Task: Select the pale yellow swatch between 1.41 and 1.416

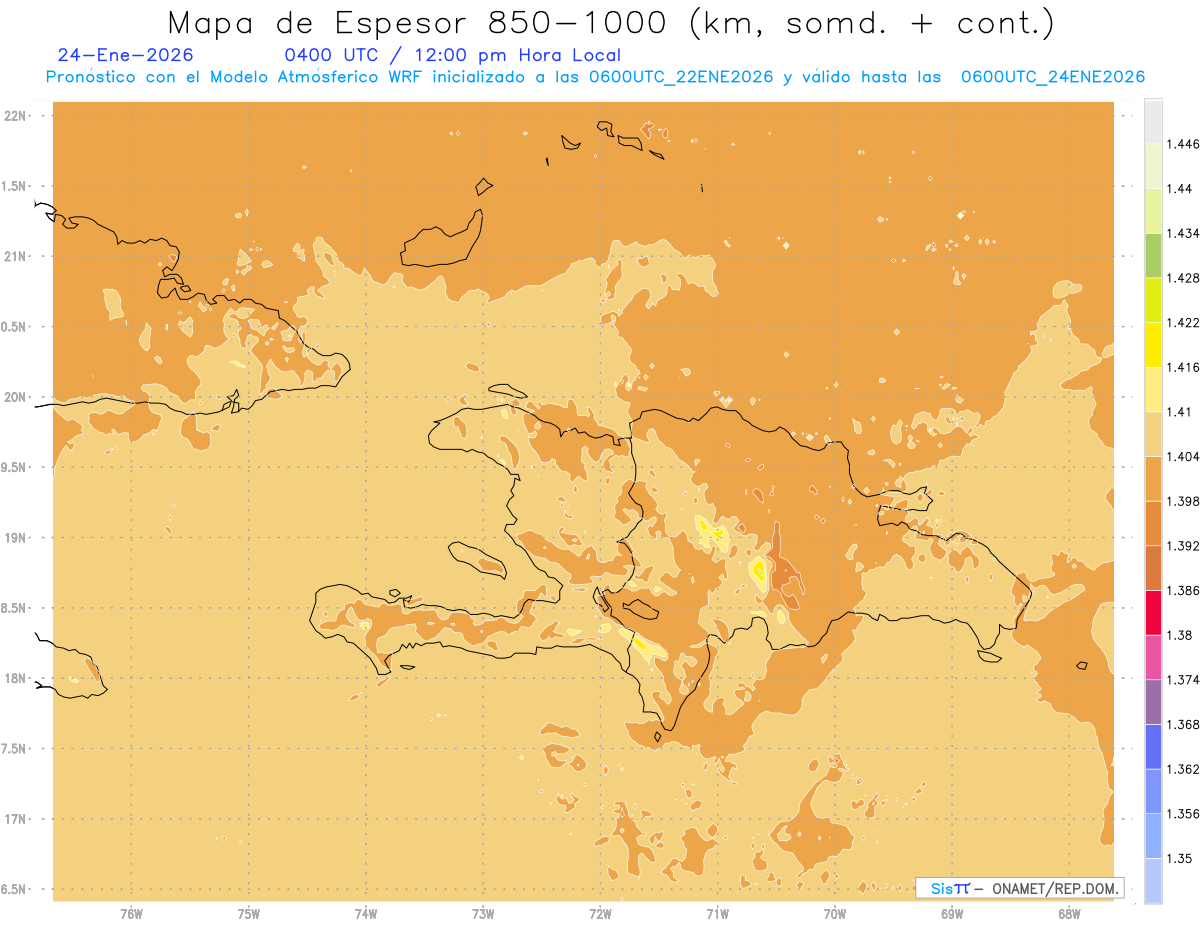Action: 1153,389
